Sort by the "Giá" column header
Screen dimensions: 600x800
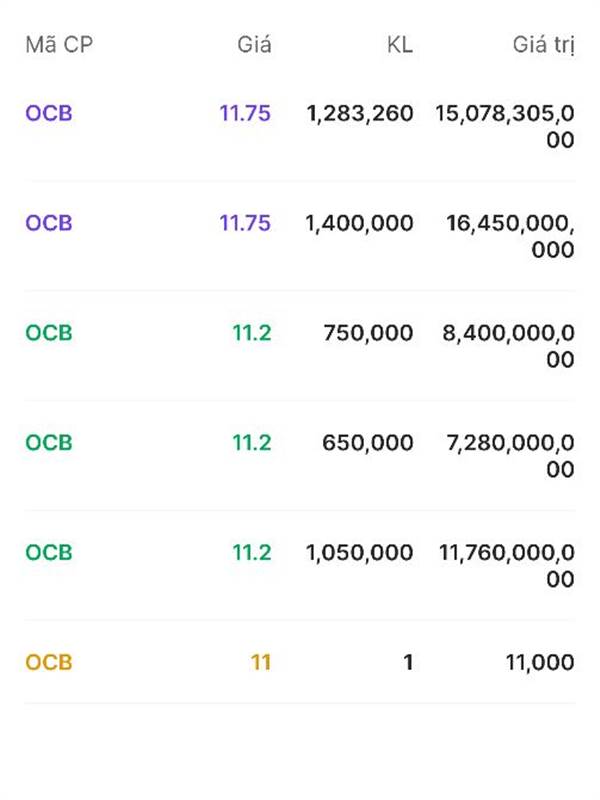[x=254, y=45]
